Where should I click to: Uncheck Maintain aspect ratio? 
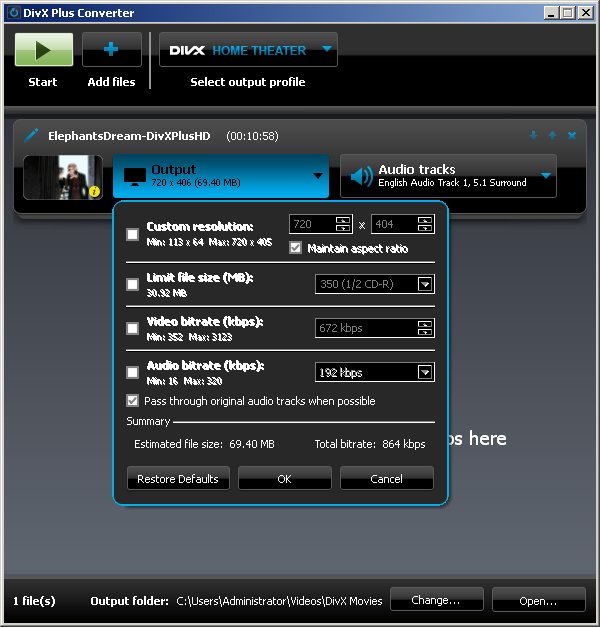[x=296, y=248]
